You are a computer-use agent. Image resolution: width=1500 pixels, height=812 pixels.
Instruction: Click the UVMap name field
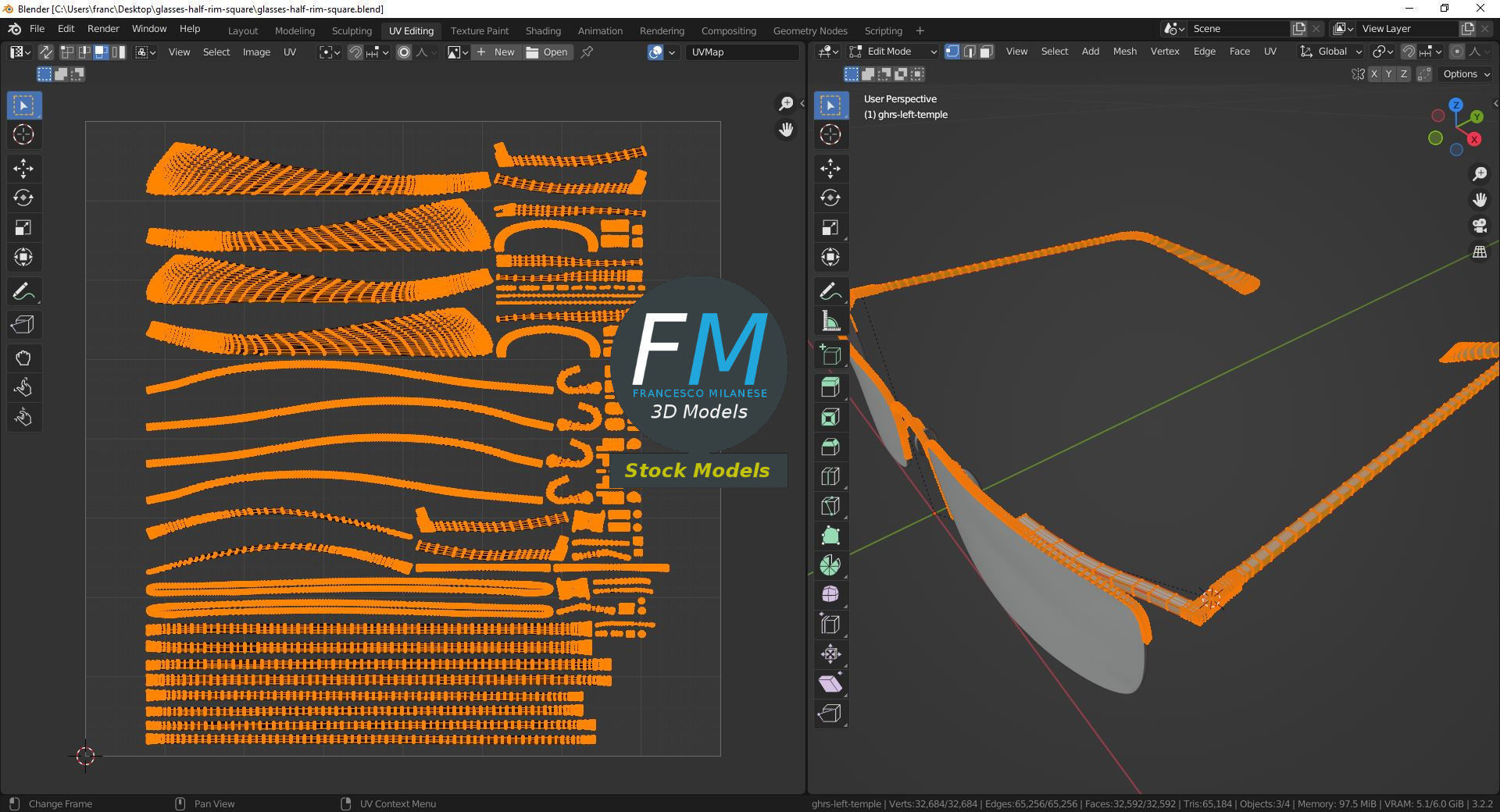[x=742, y=52]
